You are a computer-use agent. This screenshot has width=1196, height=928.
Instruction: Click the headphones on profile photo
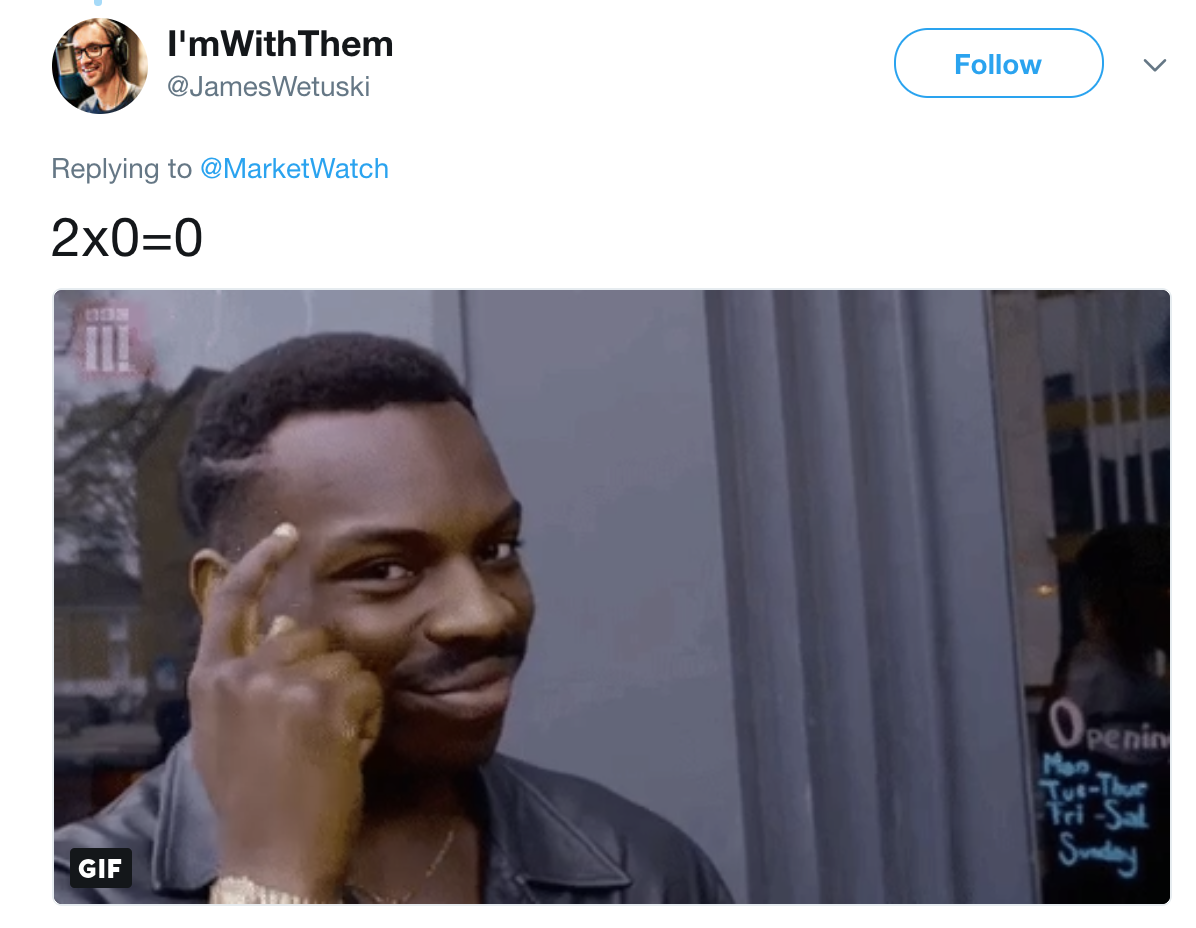[120, 46]
